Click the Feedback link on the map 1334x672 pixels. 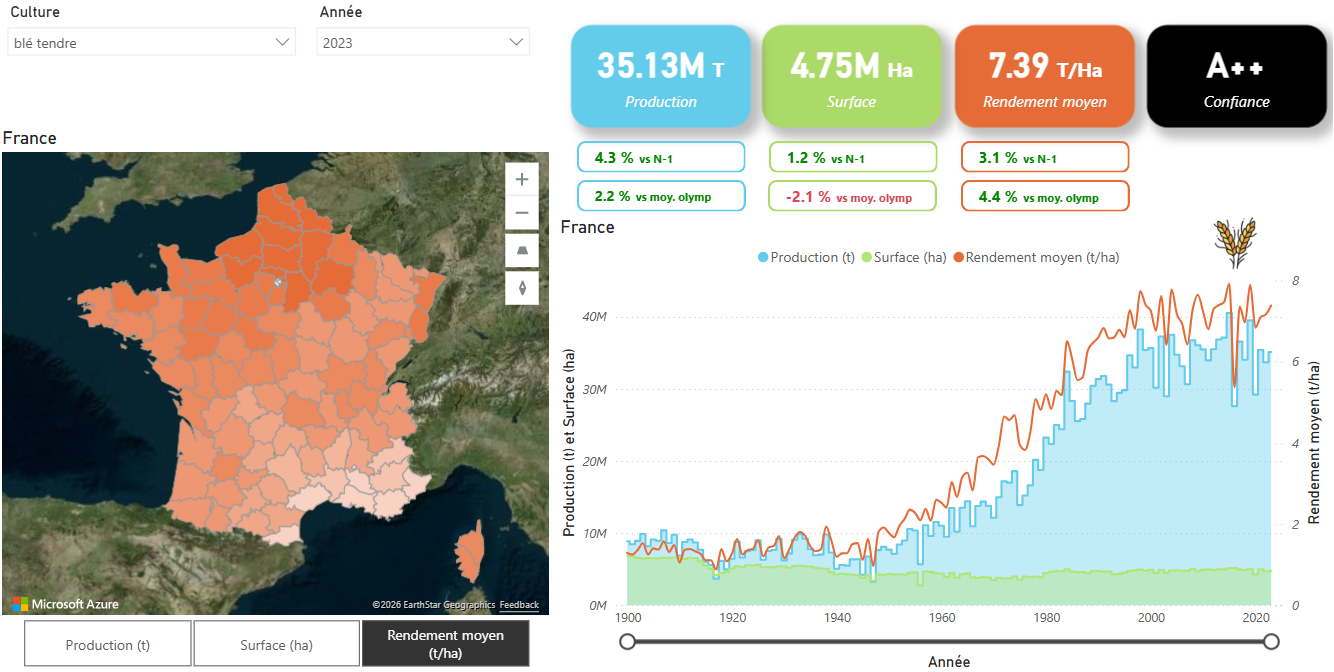pos(519,605)
